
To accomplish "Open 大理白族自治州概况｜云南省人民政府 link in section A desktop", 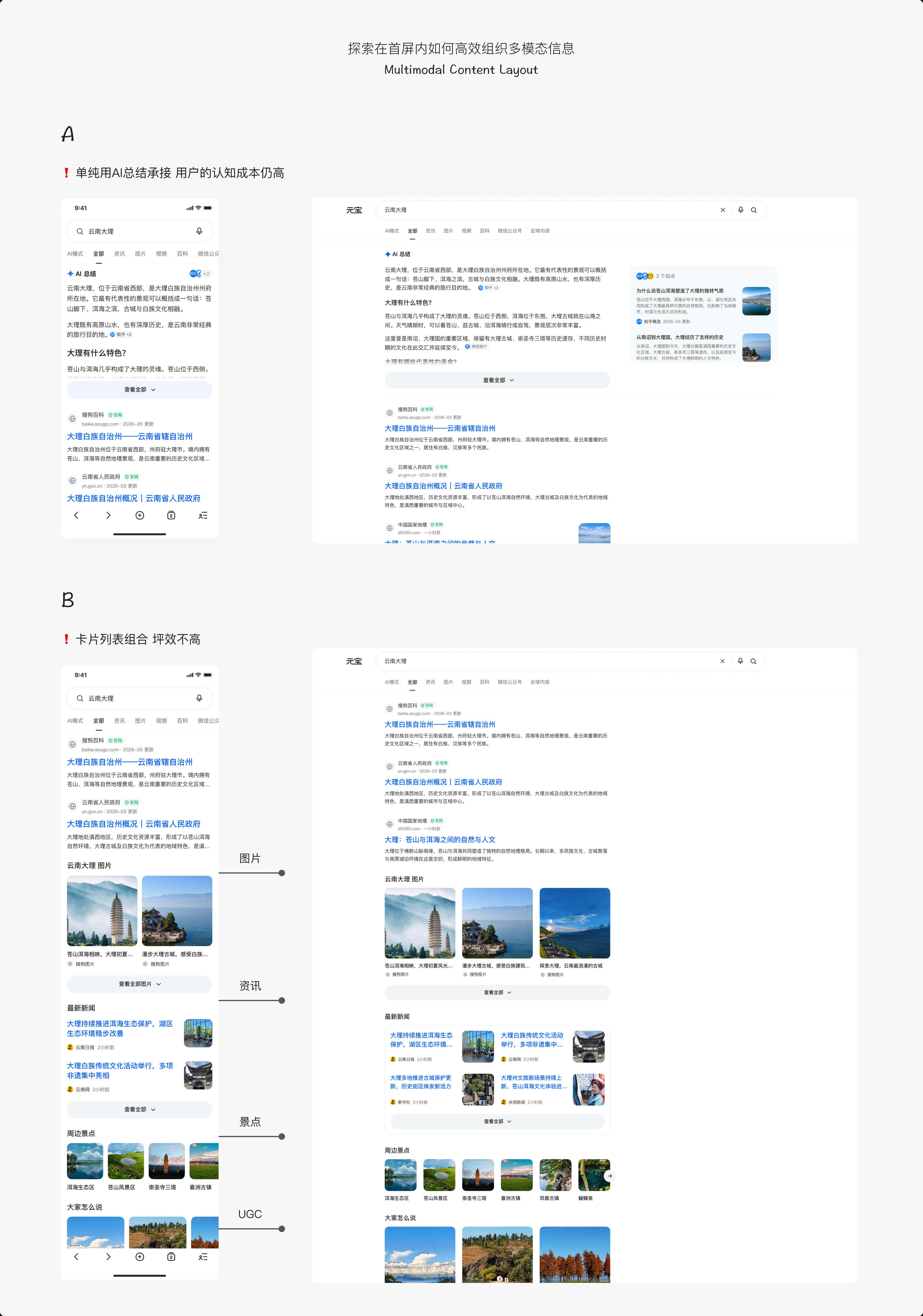I will tap(444, 486).
